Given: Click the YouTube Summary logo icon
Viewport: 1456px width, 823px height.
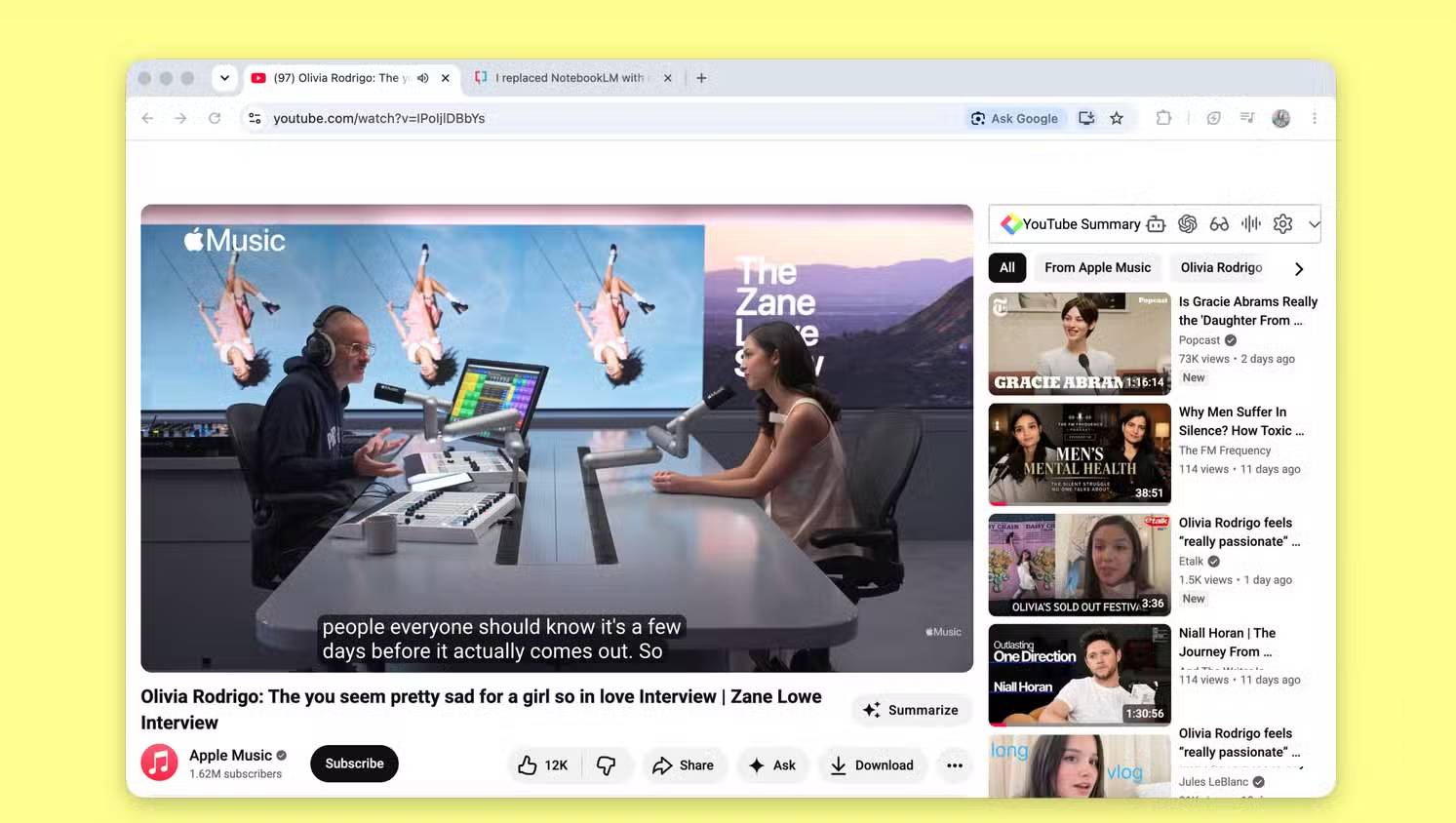Looking at the screenshot, I should point(1011,224).
